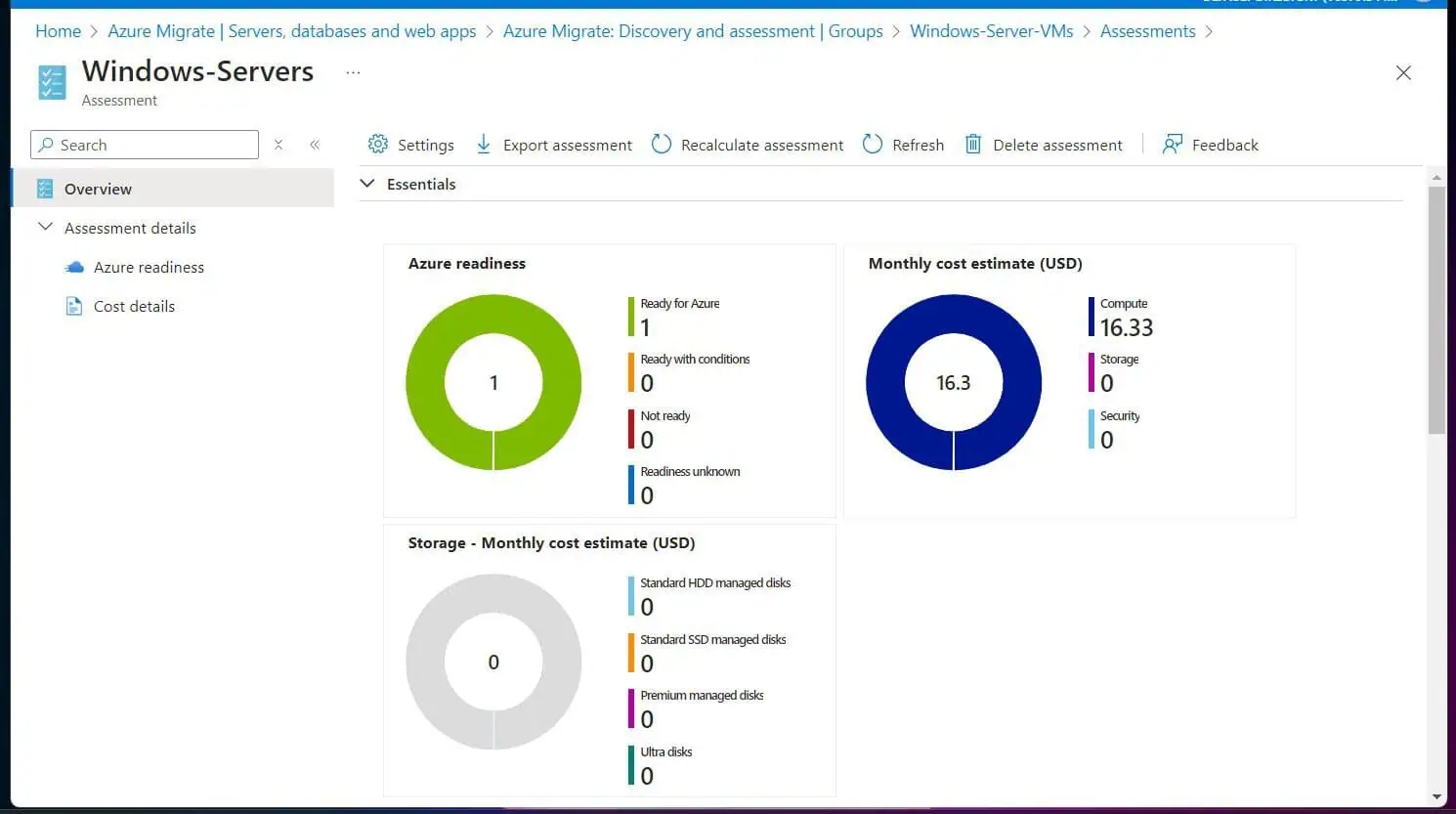This screenshot has width=1456, height=814.
Task: Collapse the Essentials section
Action: point(368,184)
